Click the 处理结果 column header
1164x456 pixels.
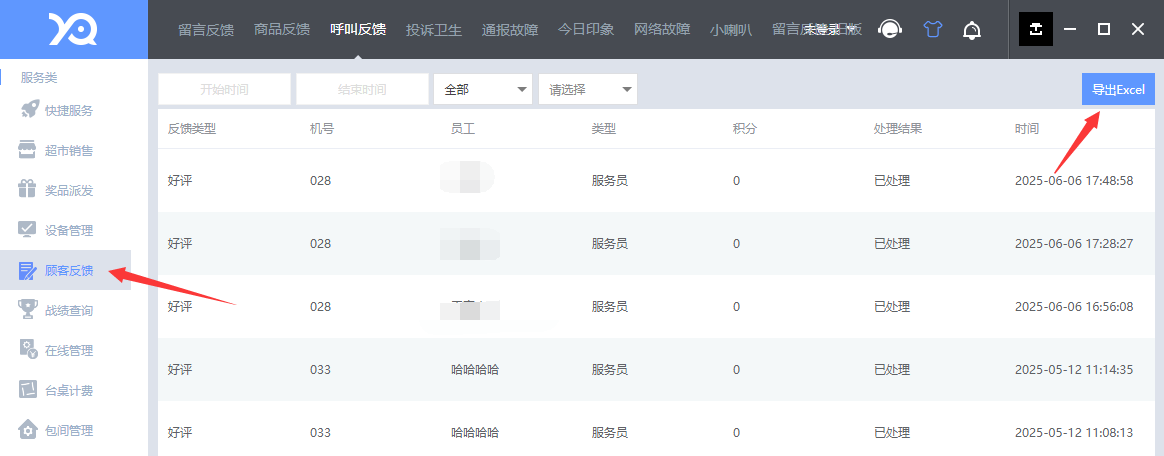click(x=898, y=128)
